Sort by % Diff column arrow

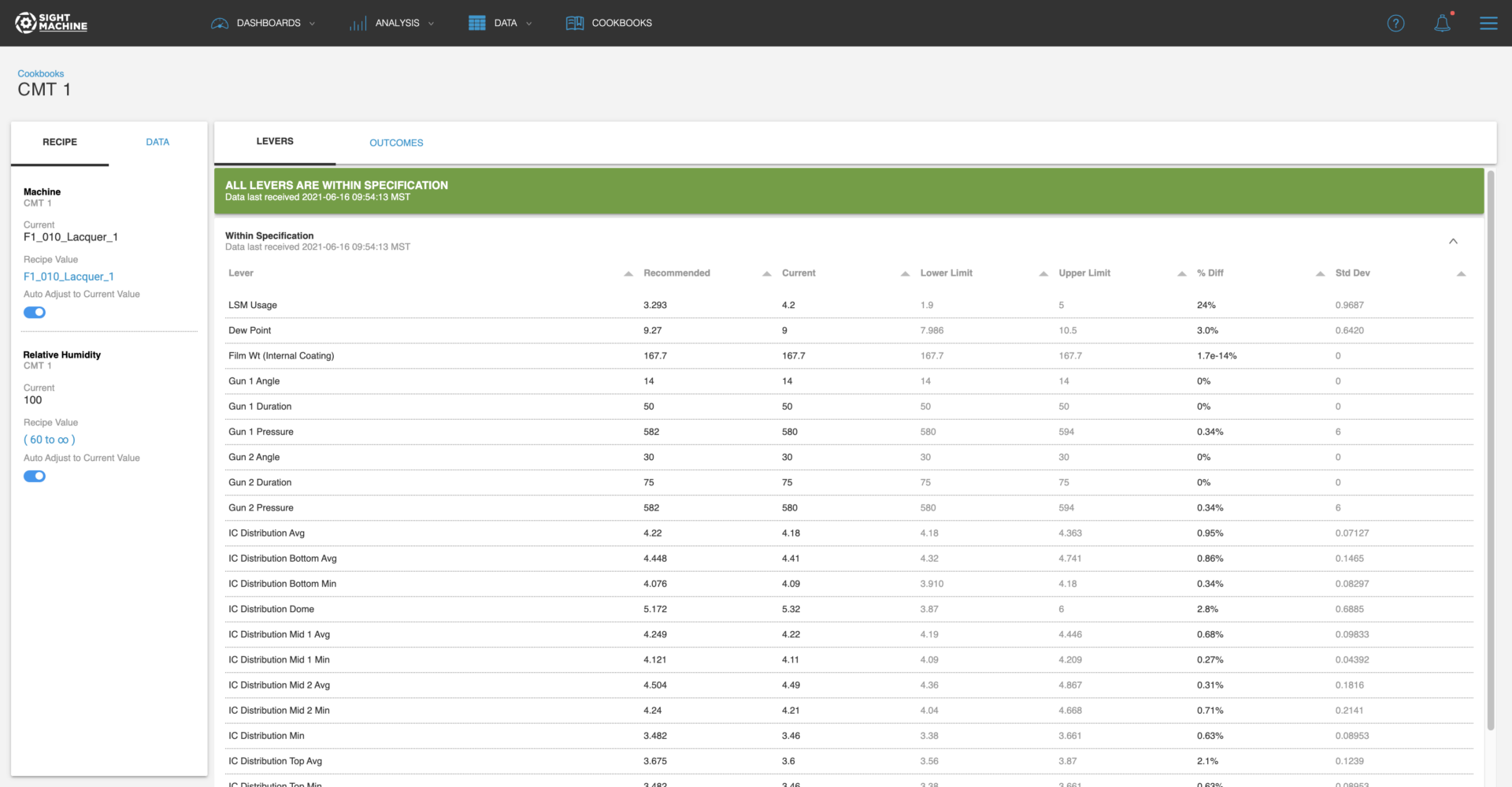pos(1321,274)
